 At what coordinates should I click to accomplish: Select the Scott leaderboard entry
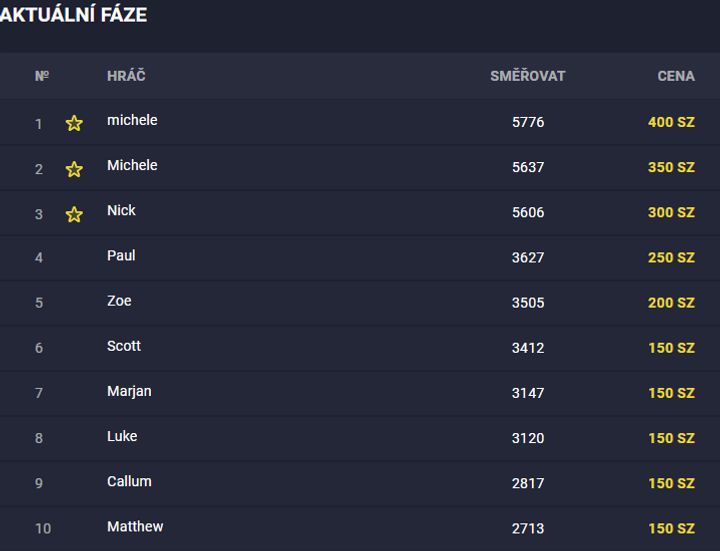pos(360,348)
